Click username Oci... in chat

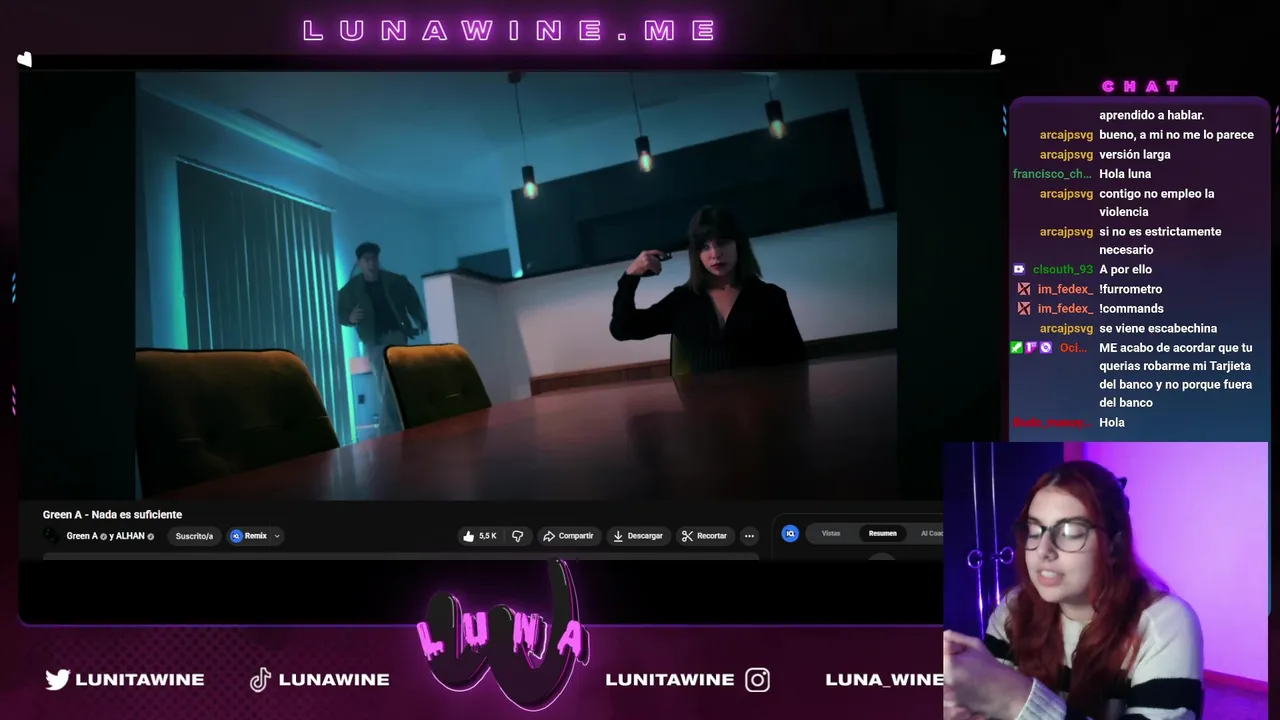pos(1073,348)
